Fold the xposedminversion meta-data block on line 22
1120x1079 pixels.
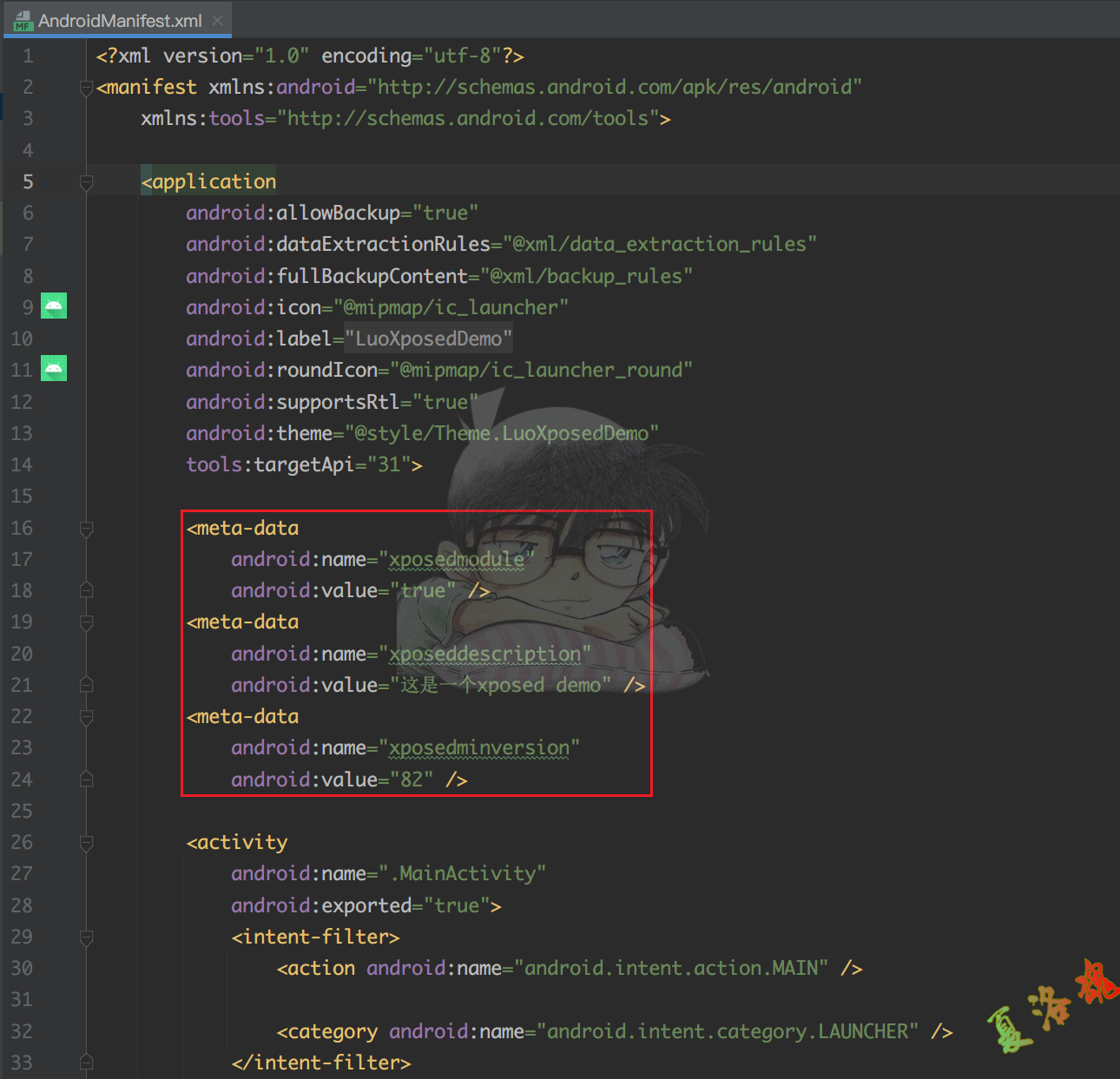(x=86, y=717)
